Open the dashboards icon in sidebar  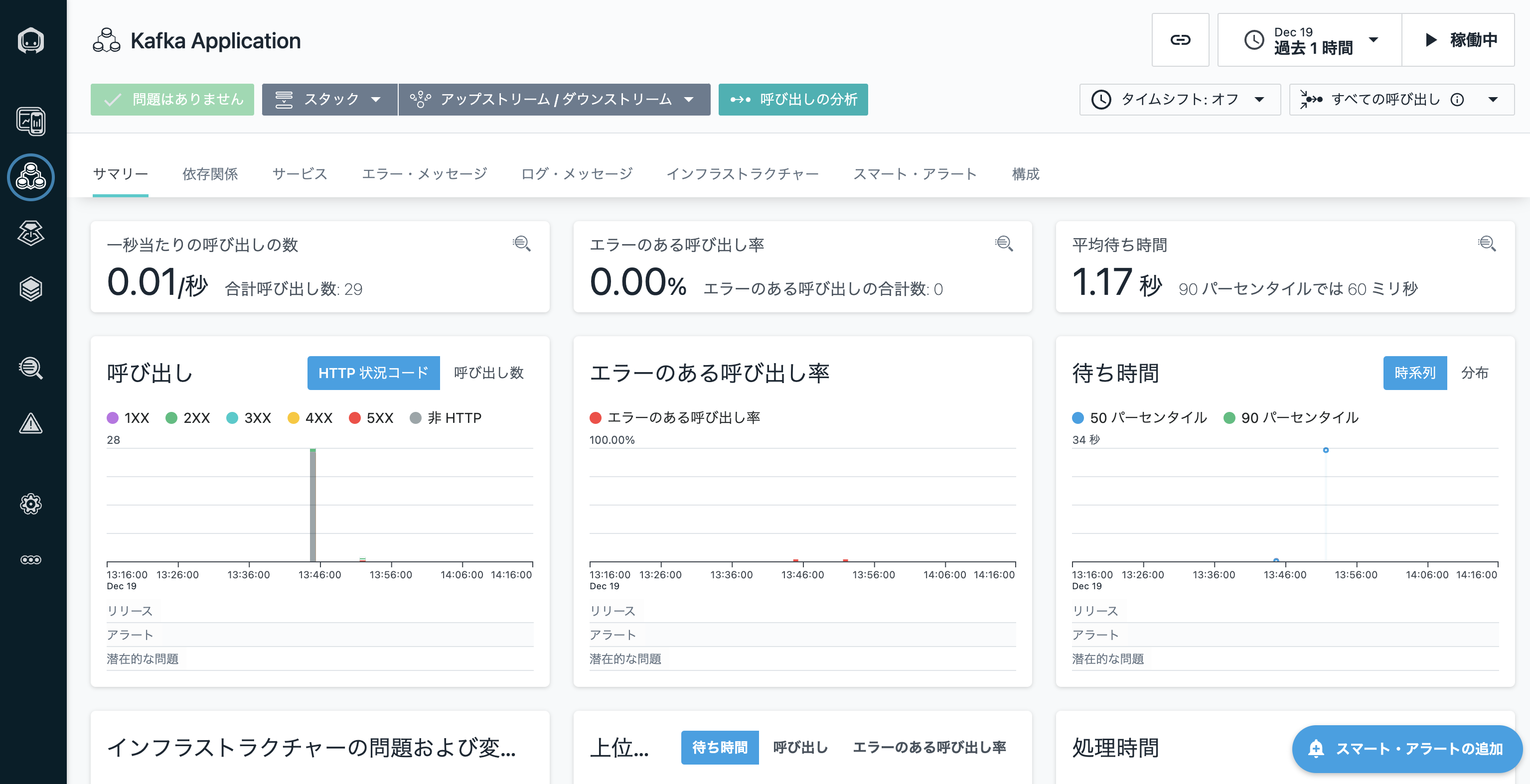[x=30, y=122]
